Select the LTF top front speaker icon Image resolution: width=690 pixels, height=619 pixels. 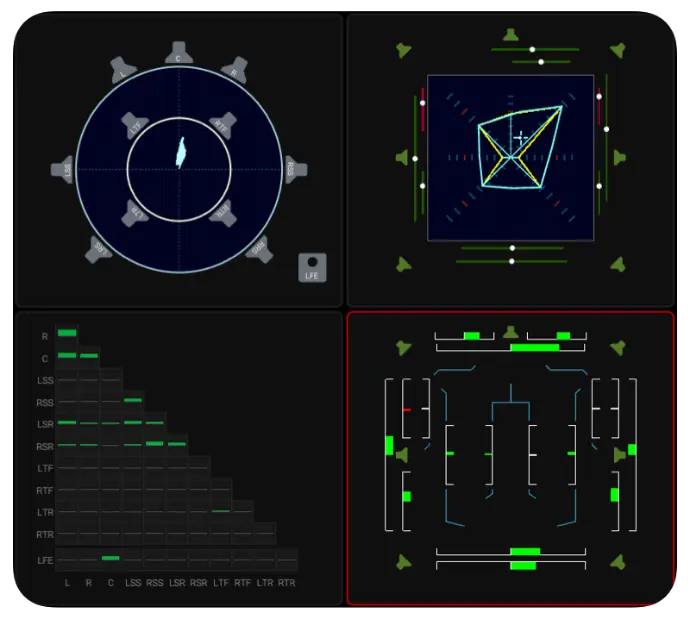point(137,127)
